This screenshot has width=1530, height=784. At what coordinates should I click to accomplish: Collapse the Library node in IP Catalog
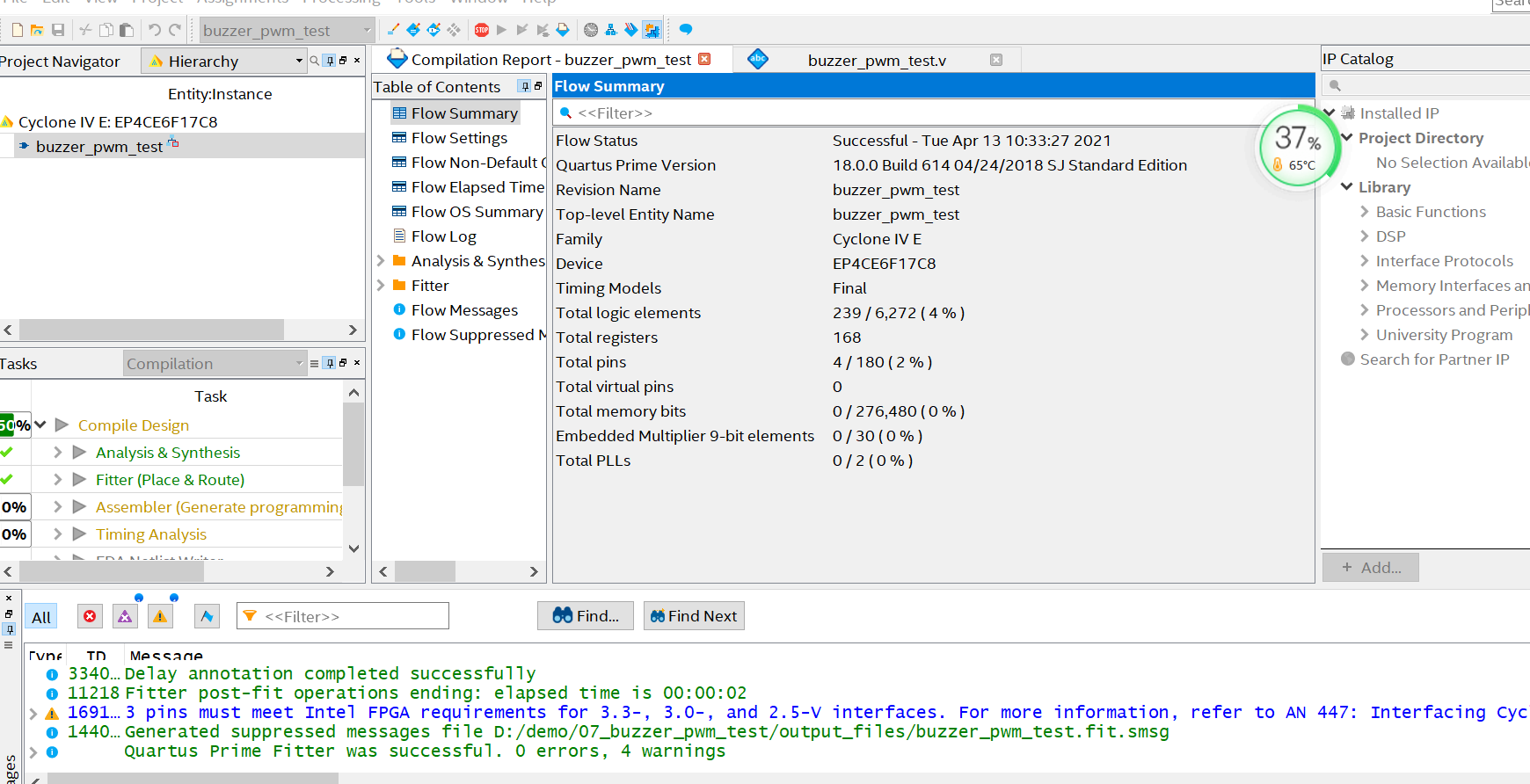[x=1347, y=186]
